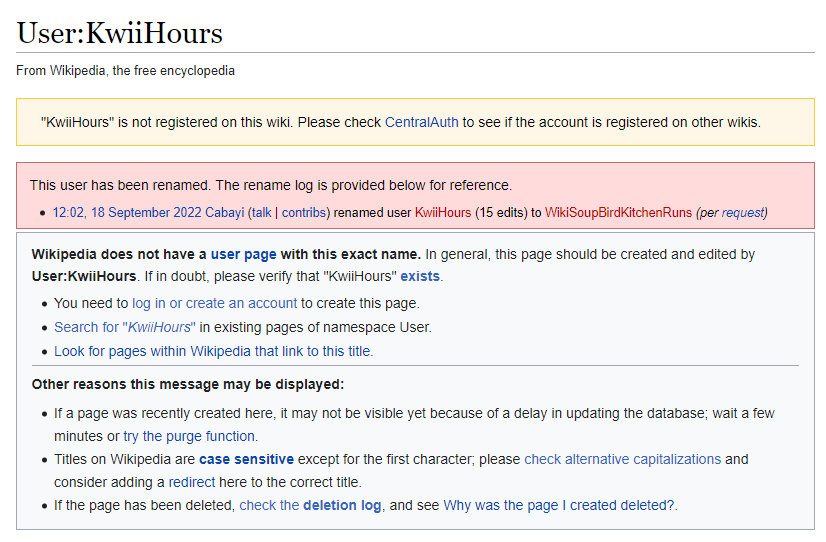This screenshot has width=826, height=542.
Task: Open the CentralAuth link
Action: (x=421, y=122)
